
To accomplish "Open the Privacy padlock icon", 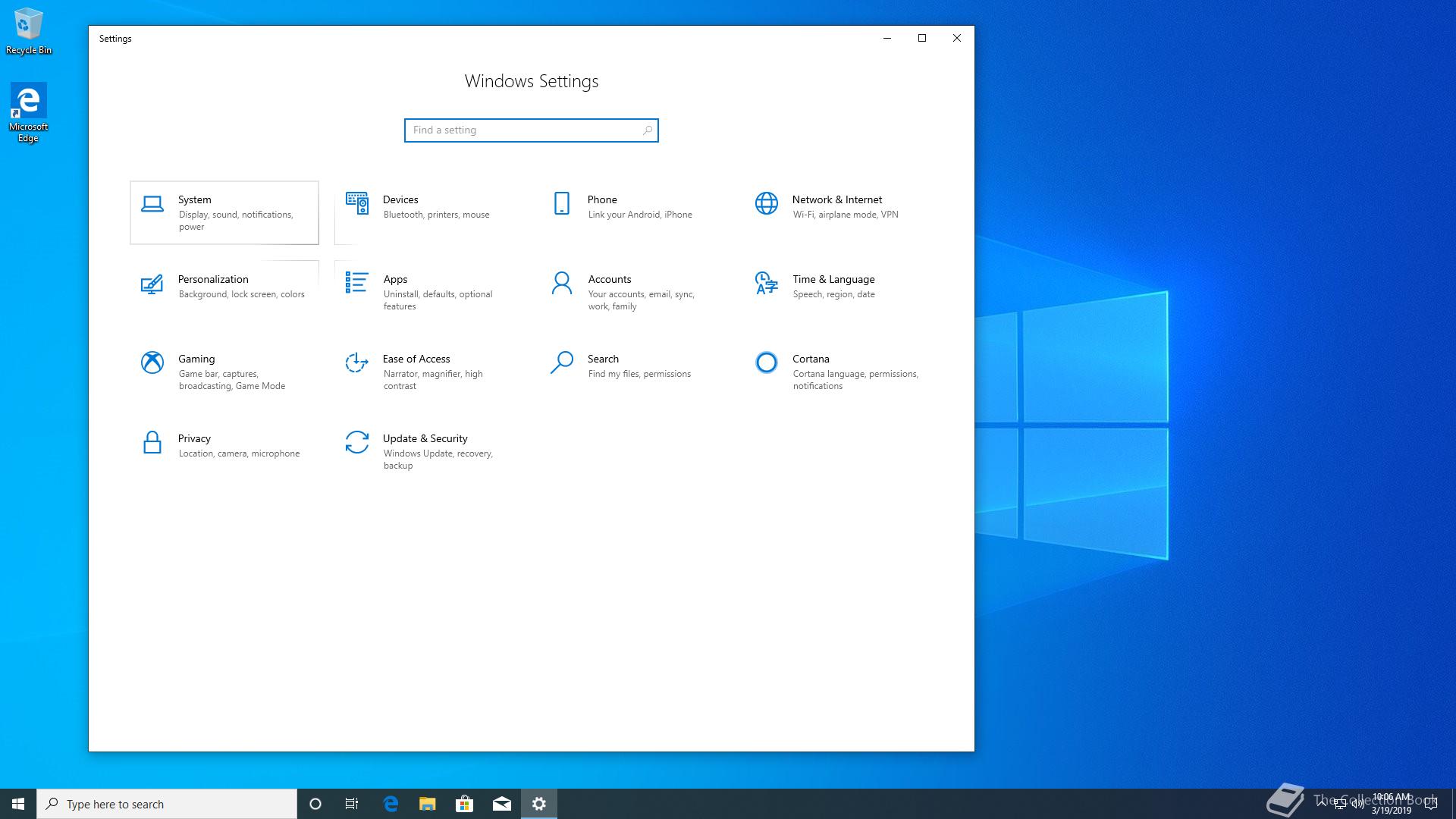I will click(x=152, y=442).
